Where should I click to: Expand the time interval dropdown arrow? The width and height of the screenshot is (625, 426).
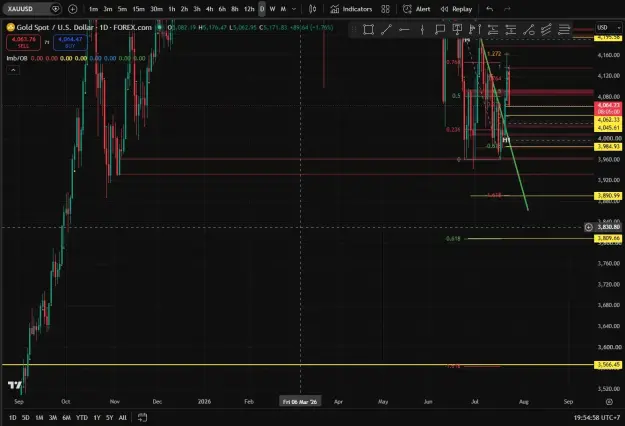294,9
